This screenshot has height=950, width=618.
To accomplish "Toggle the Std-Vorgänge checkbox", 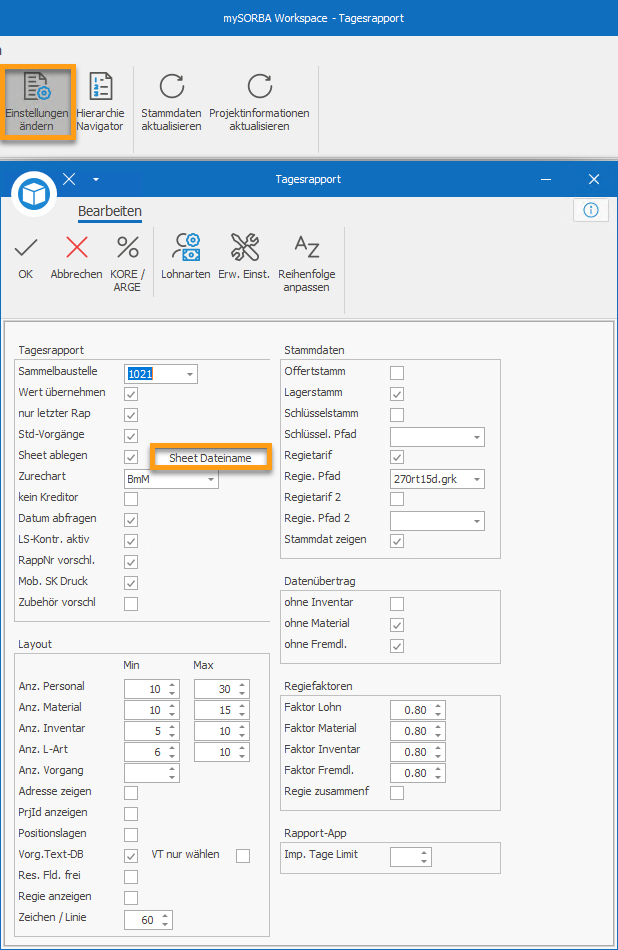I will coord(131,436).
